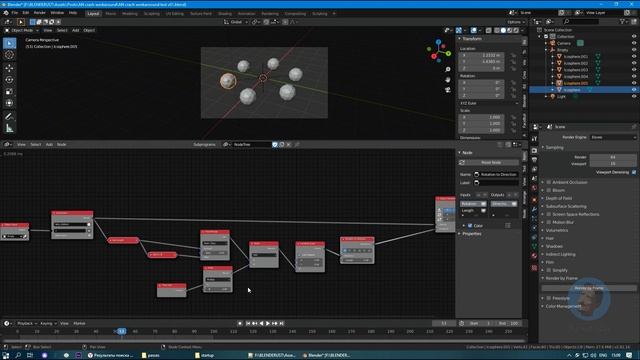Toggle node Color checkbox in Node panel
This screenshot has height=360, width=640.
(x=470, y=226)
